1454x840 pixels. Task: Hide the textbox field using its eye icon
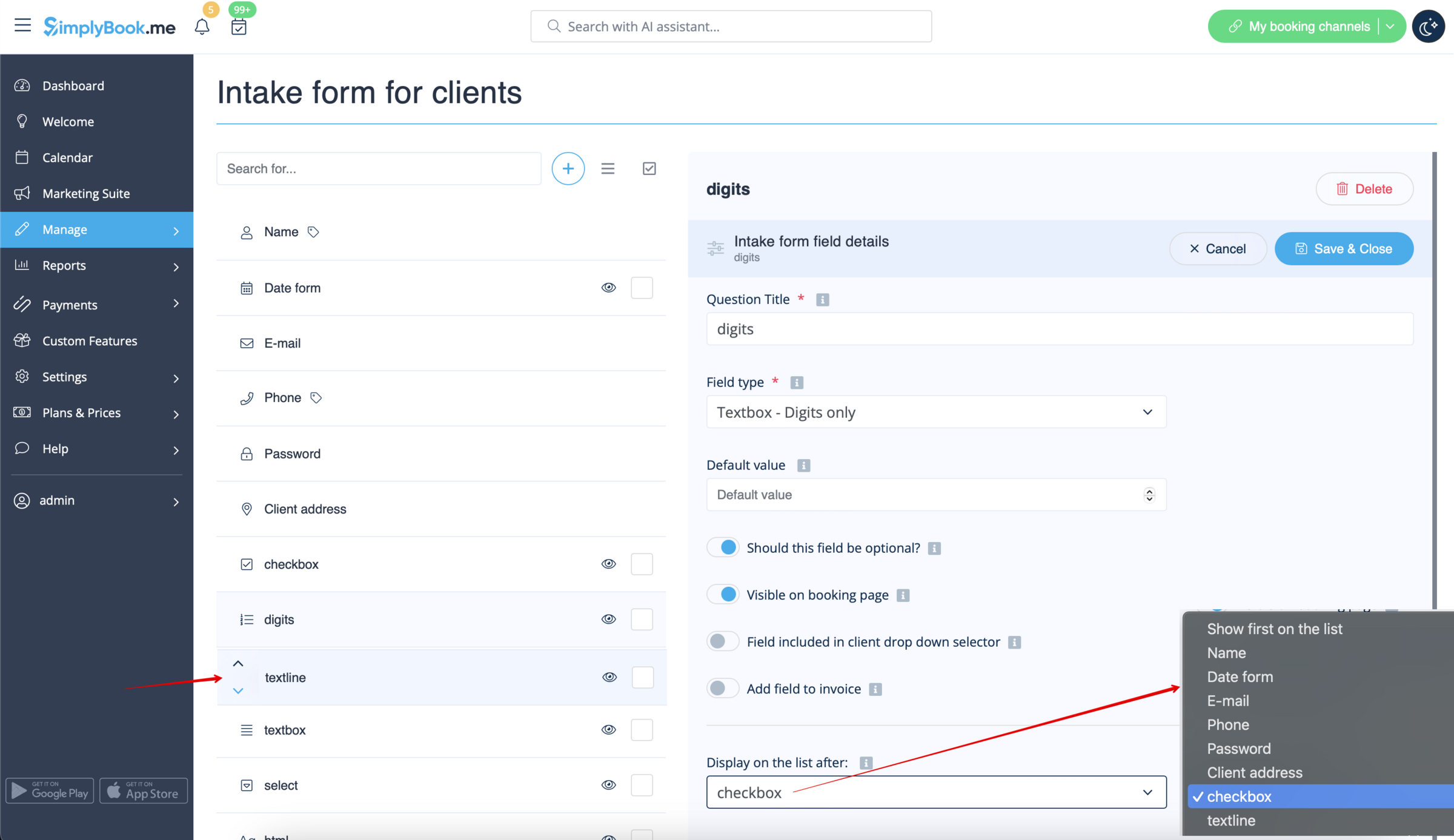point(609,729)
